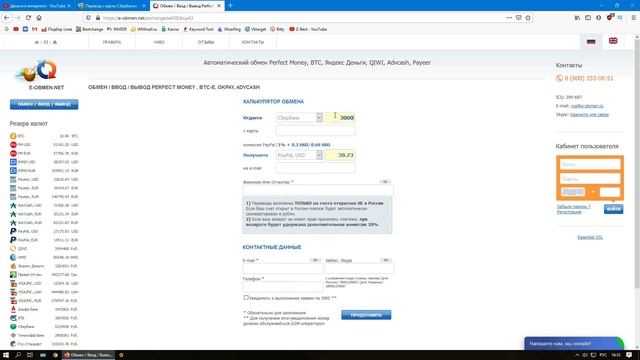Viewport: 640px width, 360px height.
Task: Click the PayPal EUR reserve icon
Action: tap(13, 240)
